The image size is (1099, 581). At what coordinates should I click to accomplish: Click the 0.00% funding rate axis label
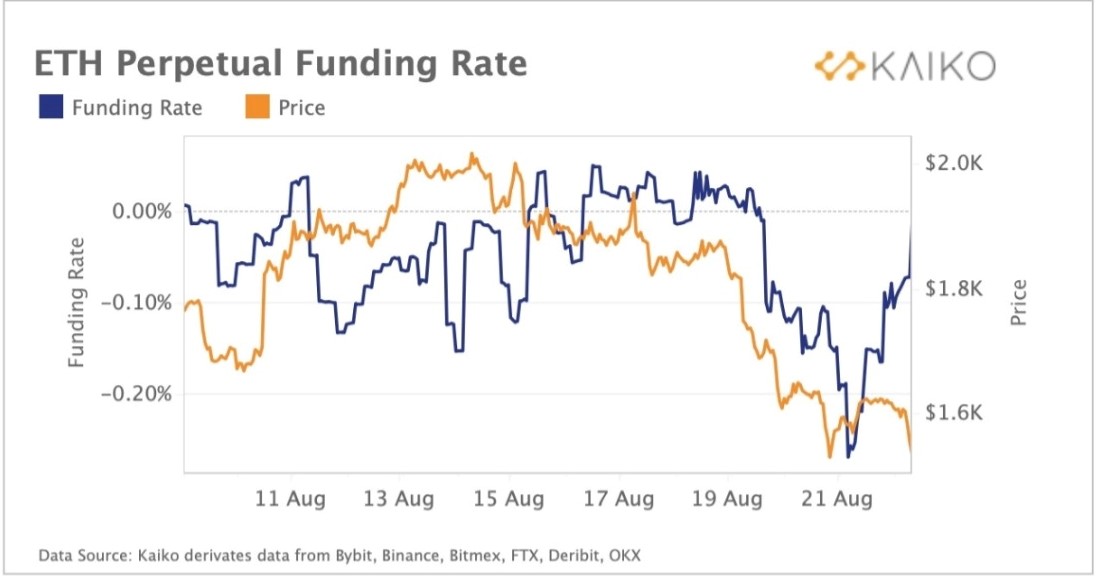click(142, 211)
